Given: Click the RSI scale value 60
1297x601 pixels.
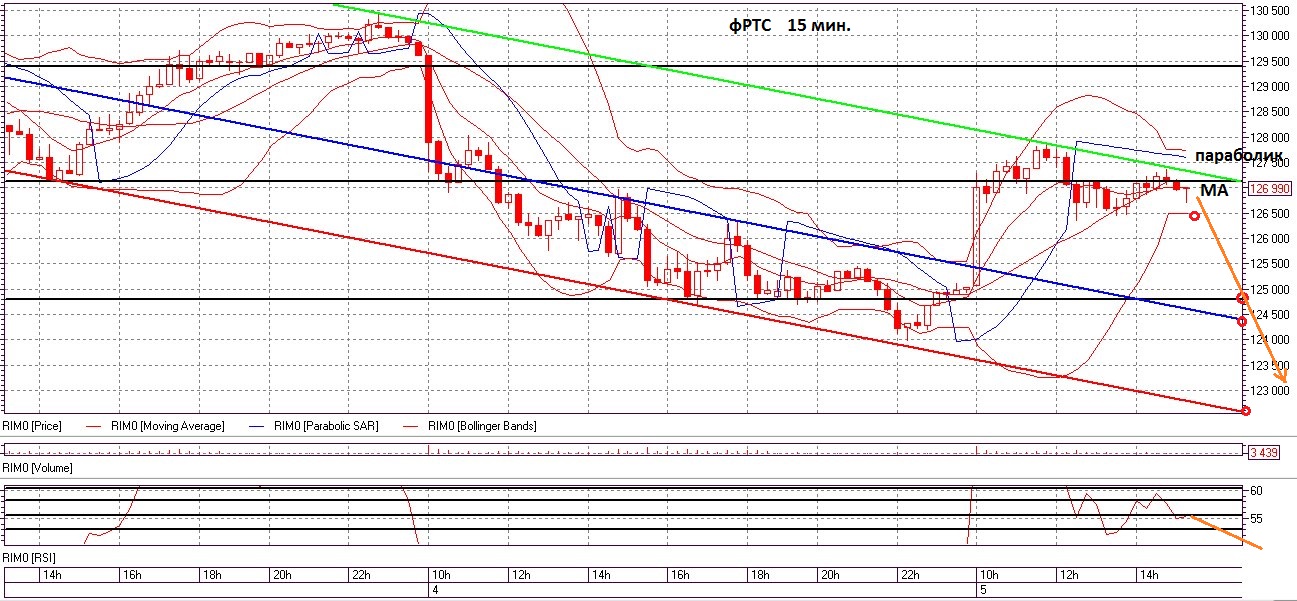Looking at the screenshot, I should tap(1257, 491).
